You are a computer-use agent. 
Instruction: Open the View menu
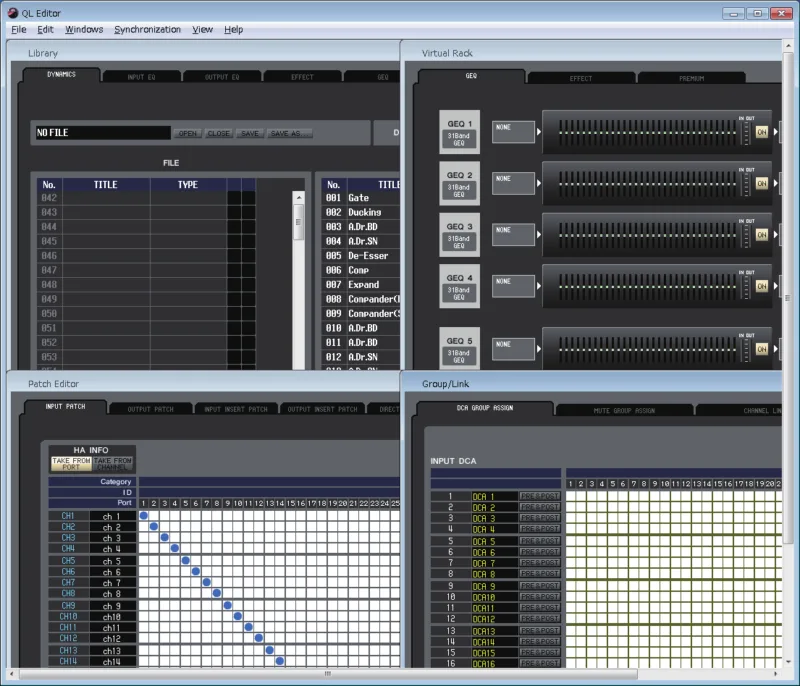[203, 30]
